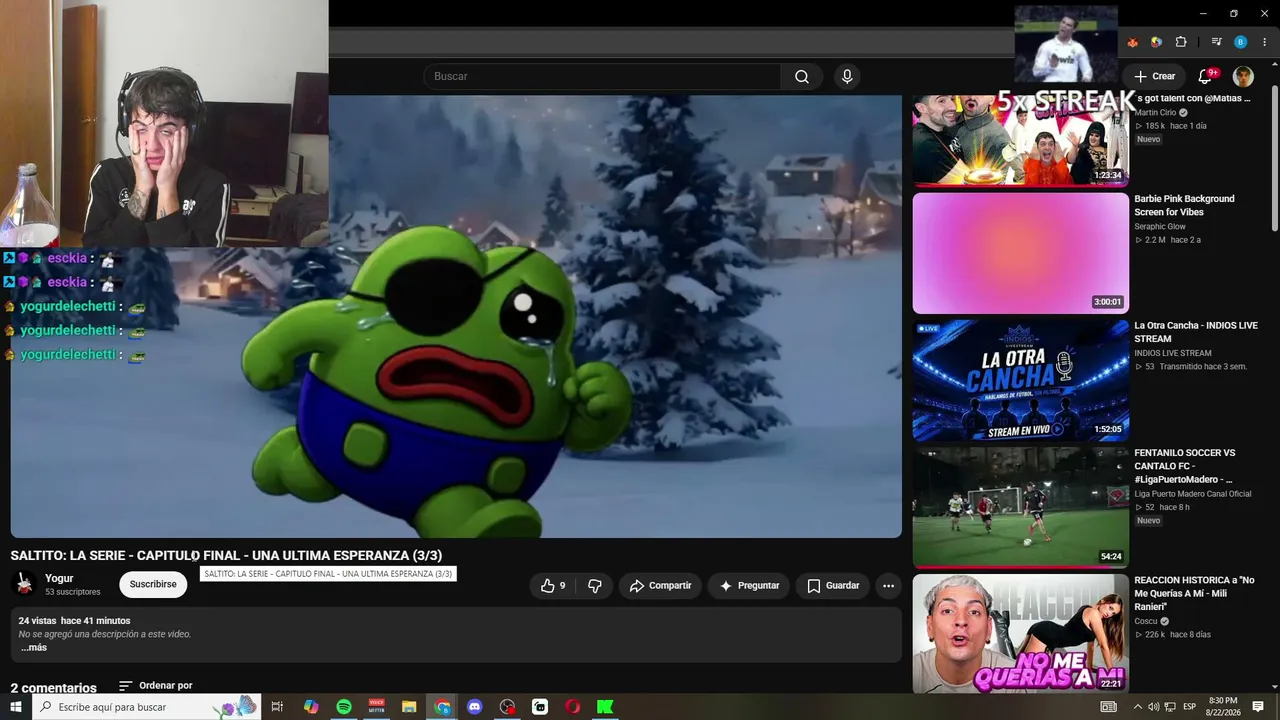Image resolution: width=1280 pixels, height=720 pixels.
Task: Open YouTube notifications bell
Action: (x=1205, y=77)
